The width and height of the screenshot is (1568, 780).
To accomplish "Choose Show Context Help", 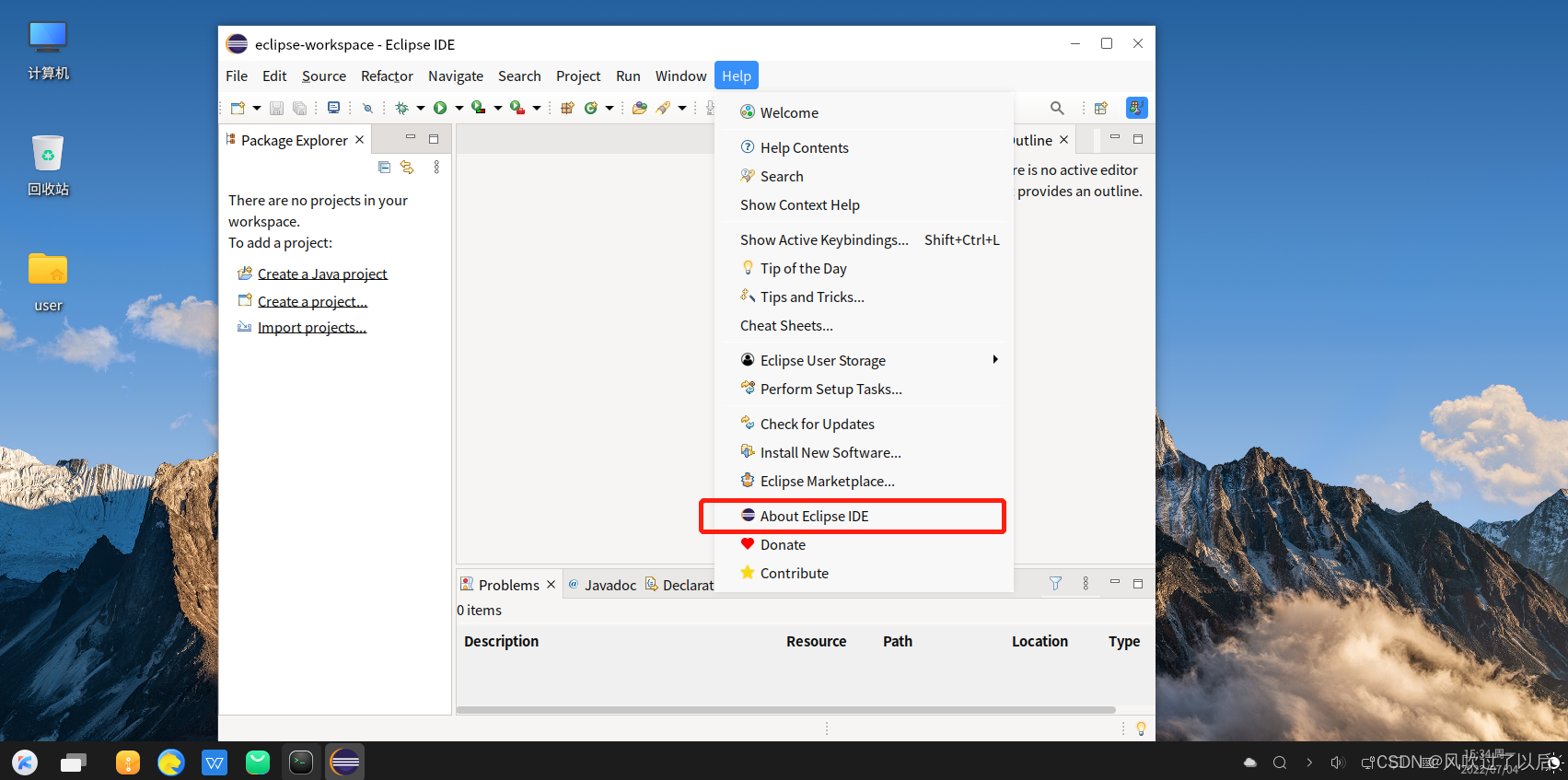I will tap(864, 204).
